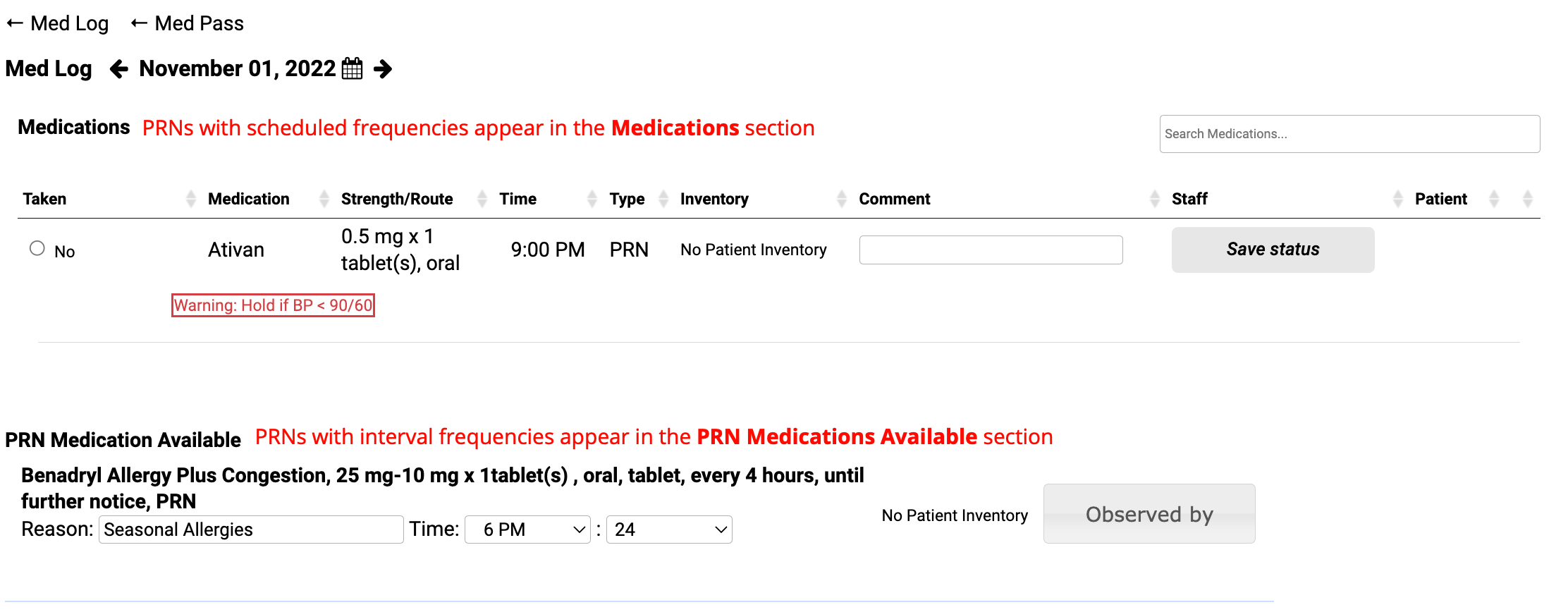This screenshot has width=1568, height=612.
Task: Select the No radio for Ativan
Action: (x=37, y=248)
